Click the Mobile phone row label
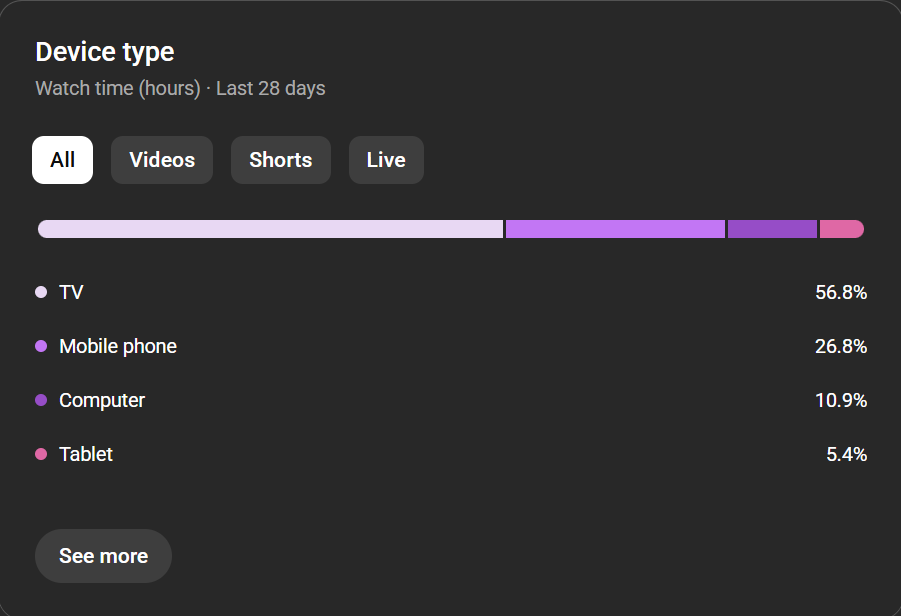The image size is (901, 616). [x=118, y=346]
